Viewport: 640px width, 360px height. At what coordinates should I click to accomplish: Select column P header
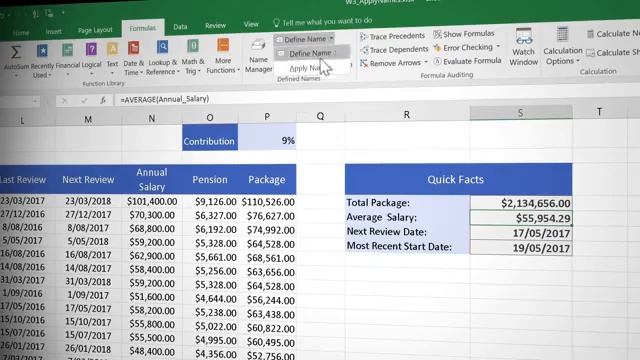click(267, 117)
